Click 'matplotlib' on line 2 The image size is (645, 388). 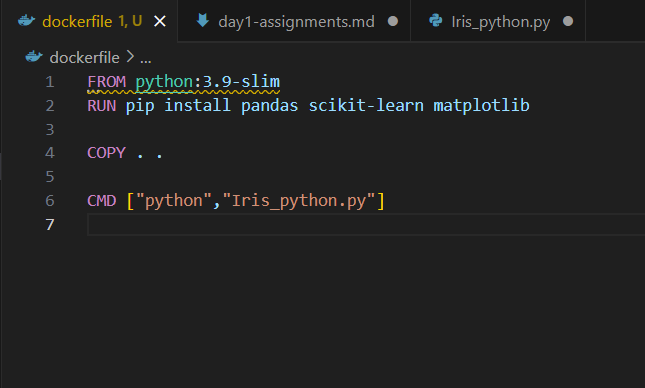point(481,106)
